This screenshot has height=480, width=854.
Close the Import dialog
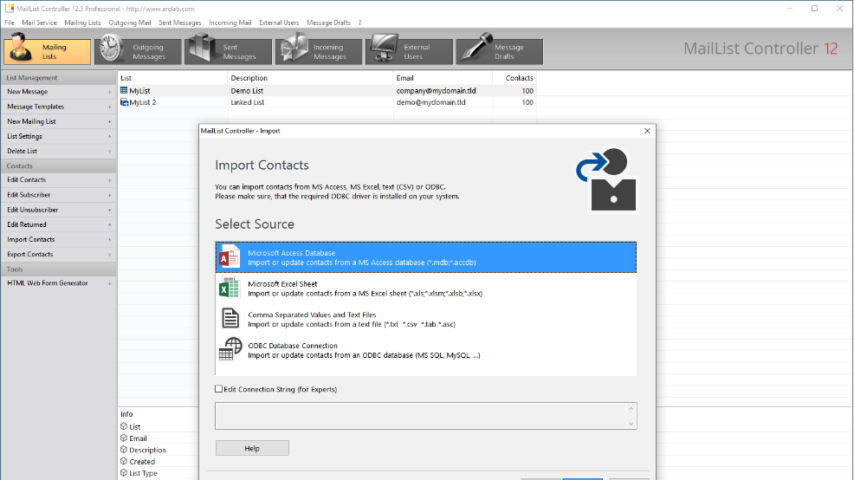647,131
